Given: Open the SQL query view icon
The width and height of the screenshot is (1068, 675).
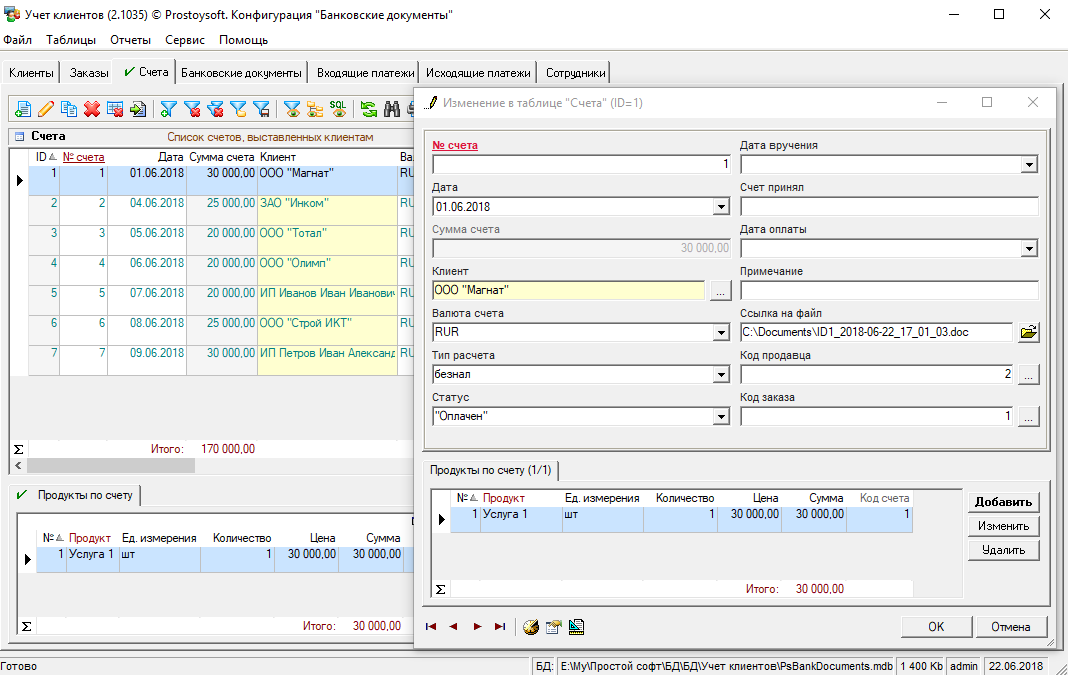Looking at the screenshot, I should pyautogui.click(x=339, y=109).
